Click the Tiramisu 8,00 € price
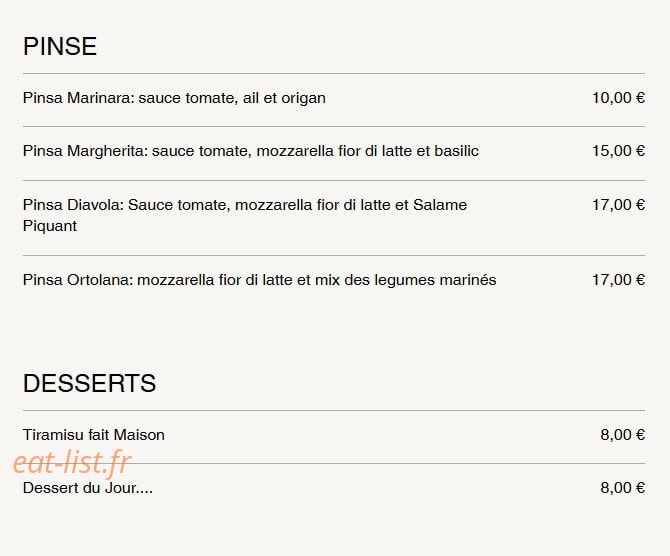This screenshot has width=670, height=556. click(623, 435)
